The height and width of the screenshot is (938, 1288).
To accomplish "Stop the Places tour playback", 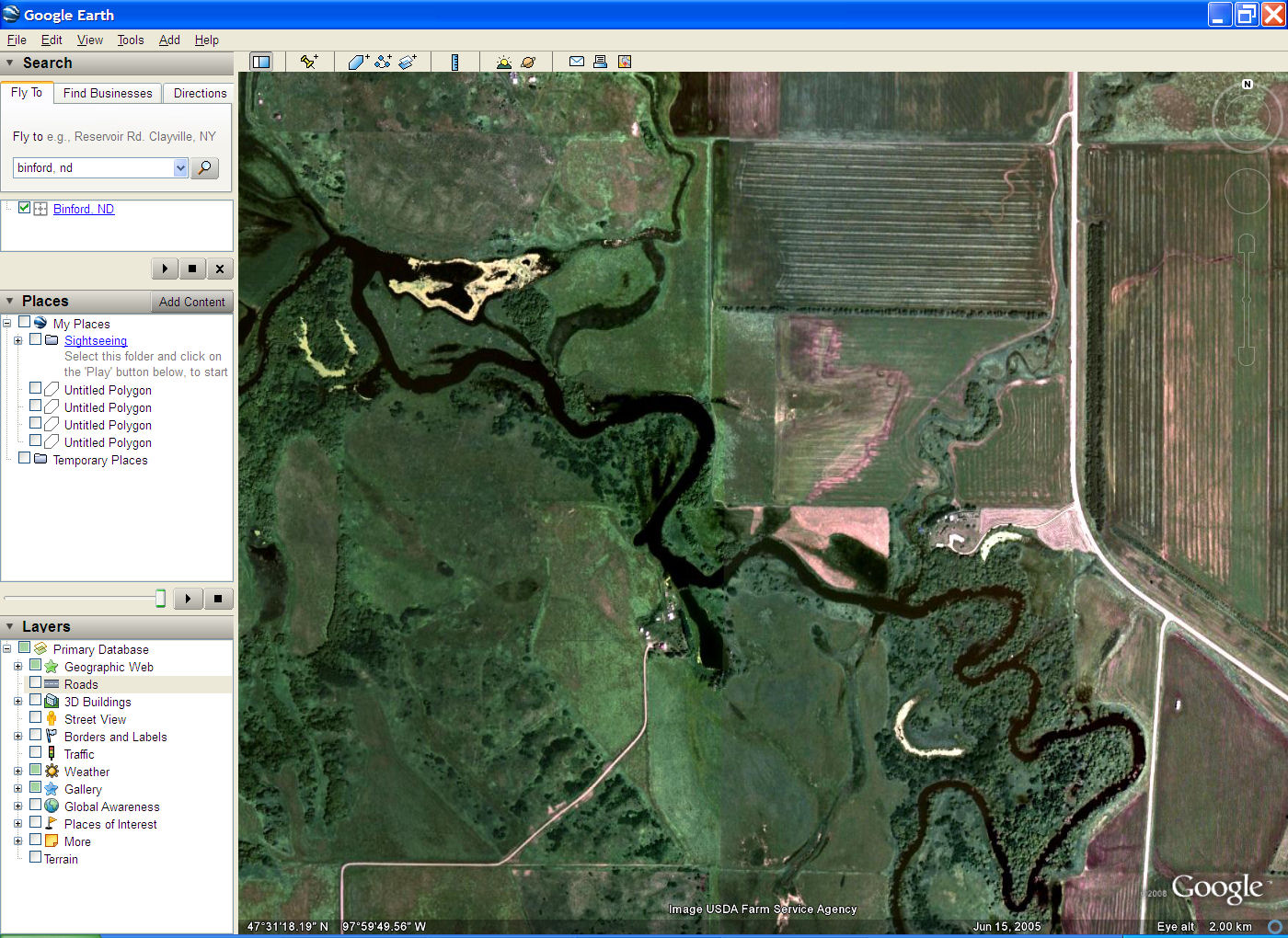I will click(218, 599).
